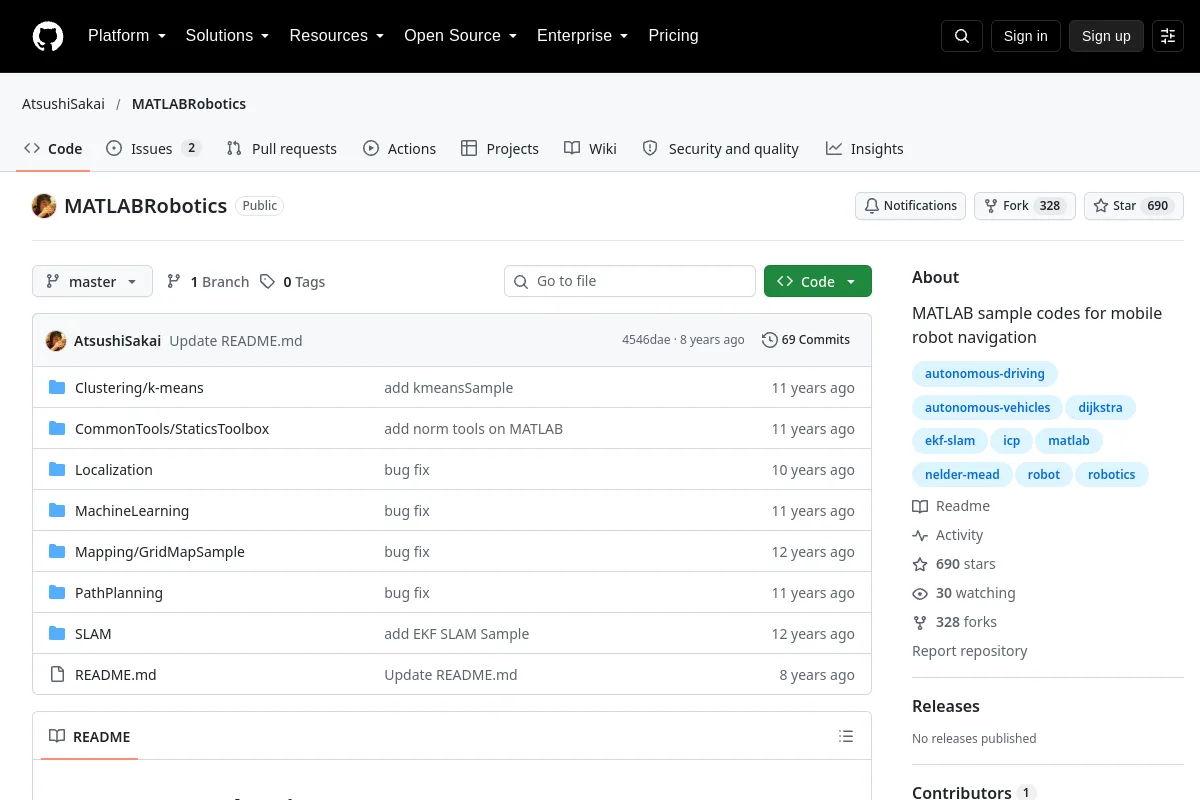Click the Localization folder icon
The width and height of the screenshot is (1200, 800).
point(57,470)
